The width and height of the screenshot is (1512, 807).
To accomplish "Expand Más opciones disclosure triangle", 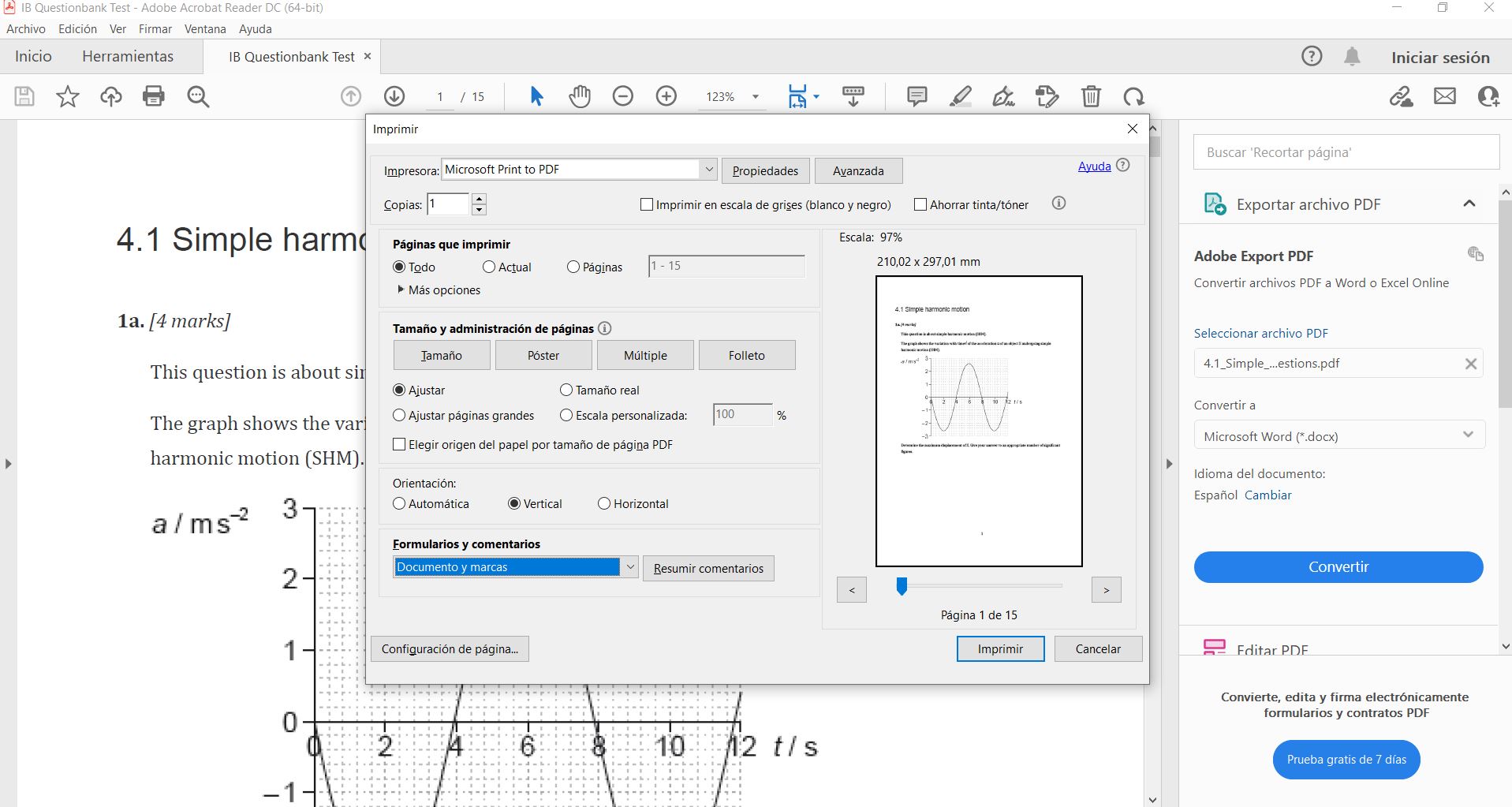I will [401, 290].
